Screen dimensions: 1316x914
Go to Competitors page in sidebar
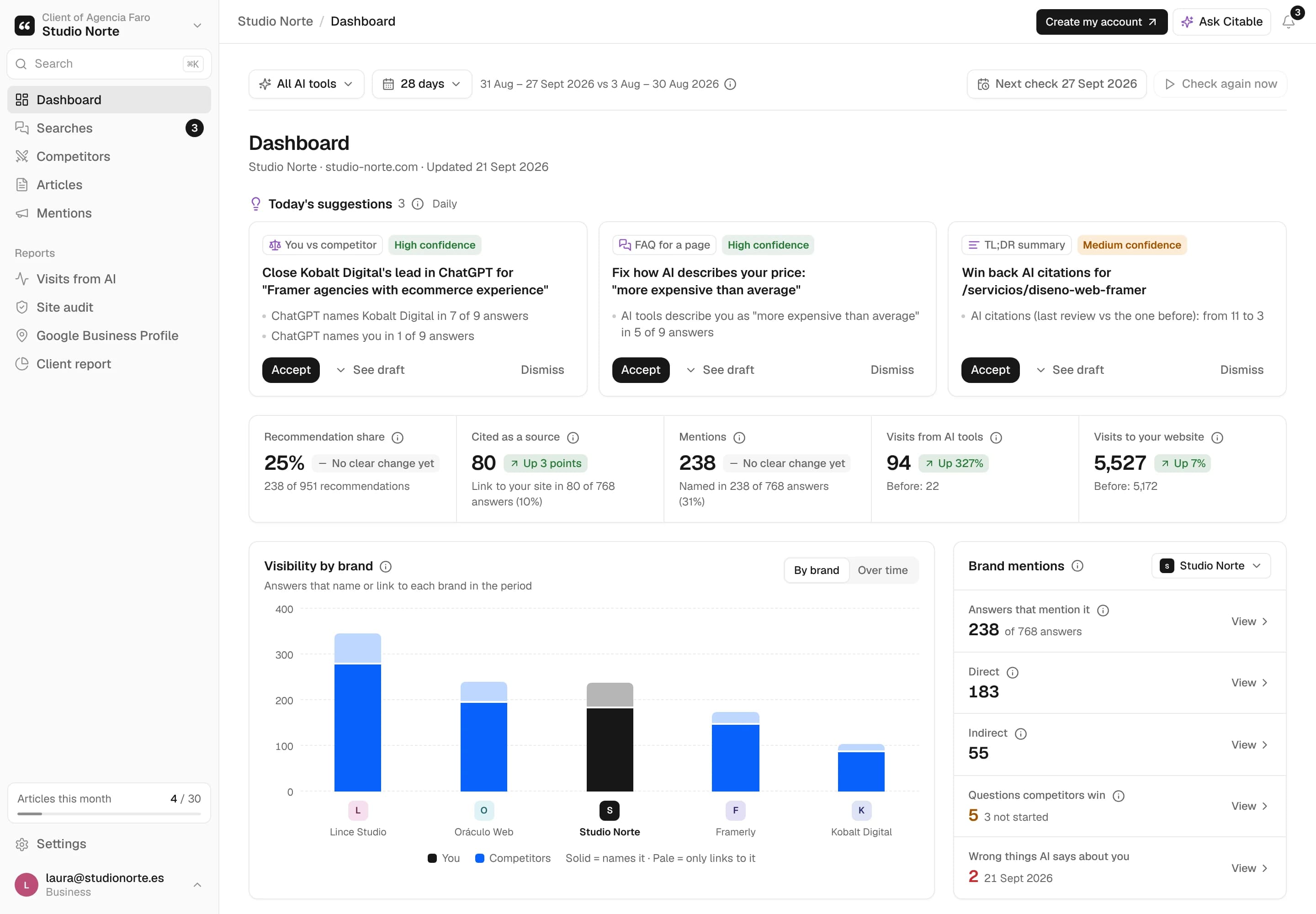coord(109,156)
